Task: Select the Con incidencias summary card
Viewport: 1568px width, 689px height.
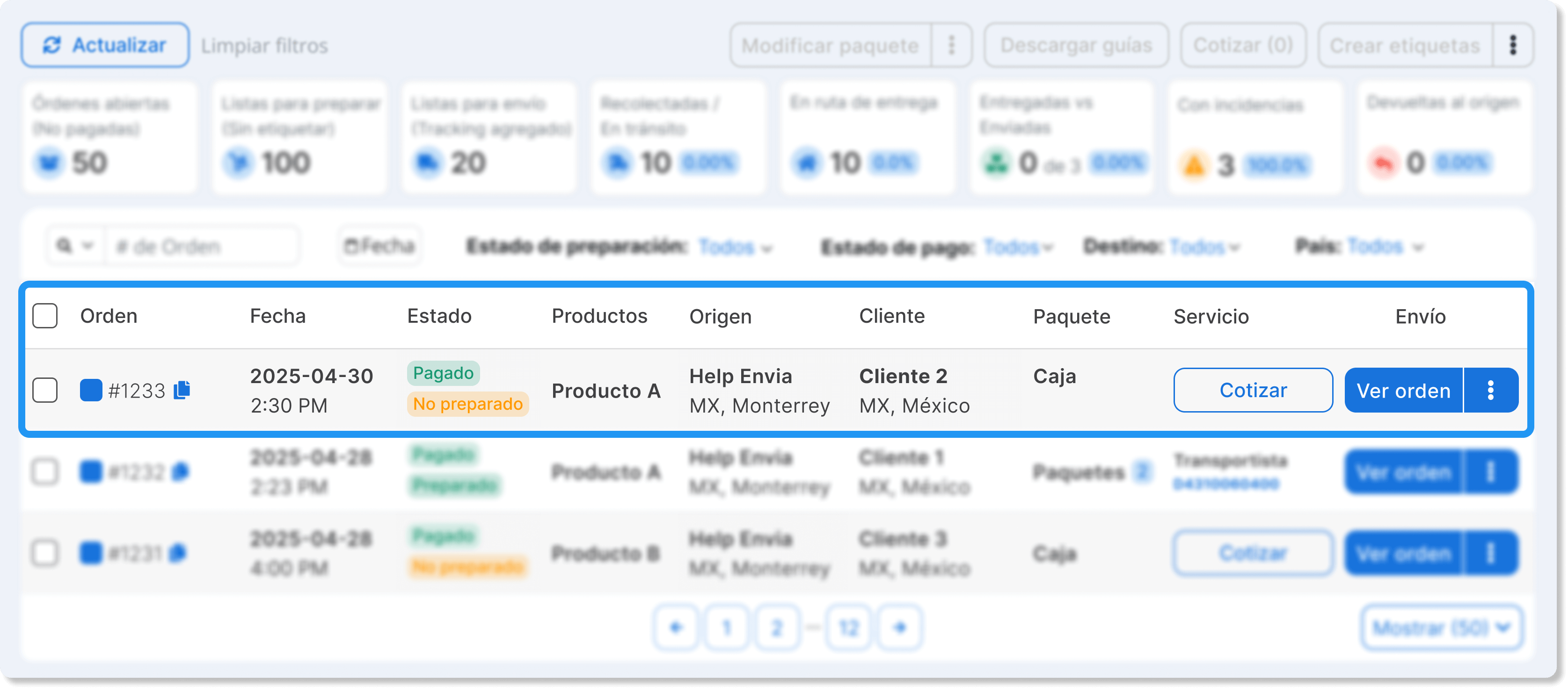Action: 1255,138
